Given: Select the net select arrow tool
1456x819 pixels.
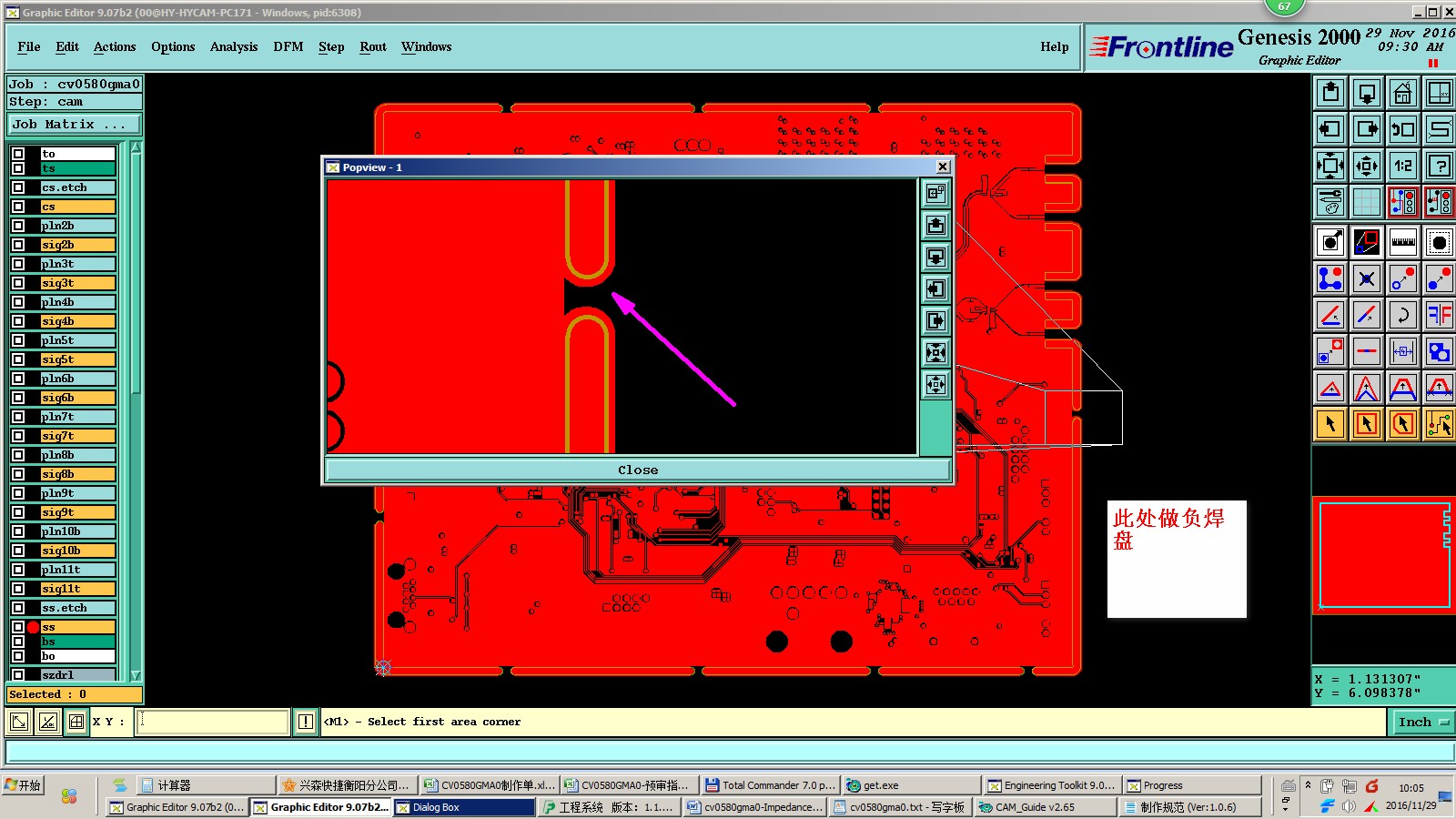Looking at the screenshot, I should [1440, 424].
